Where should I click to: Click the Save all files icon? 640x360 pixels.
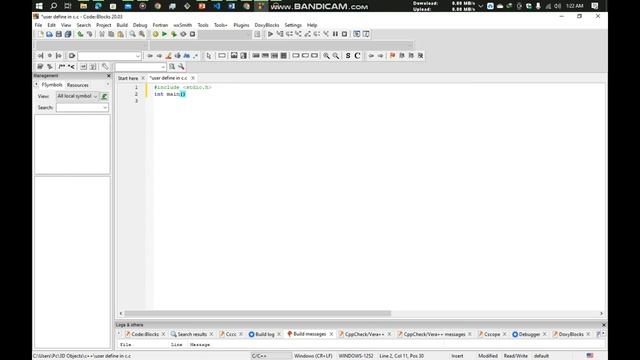68,34
